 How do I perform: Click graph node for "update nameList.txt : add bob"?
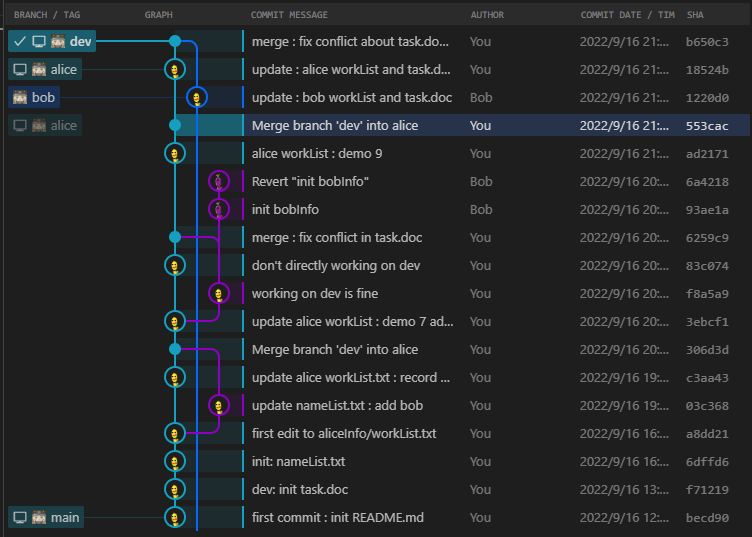(x=219, y=406)
